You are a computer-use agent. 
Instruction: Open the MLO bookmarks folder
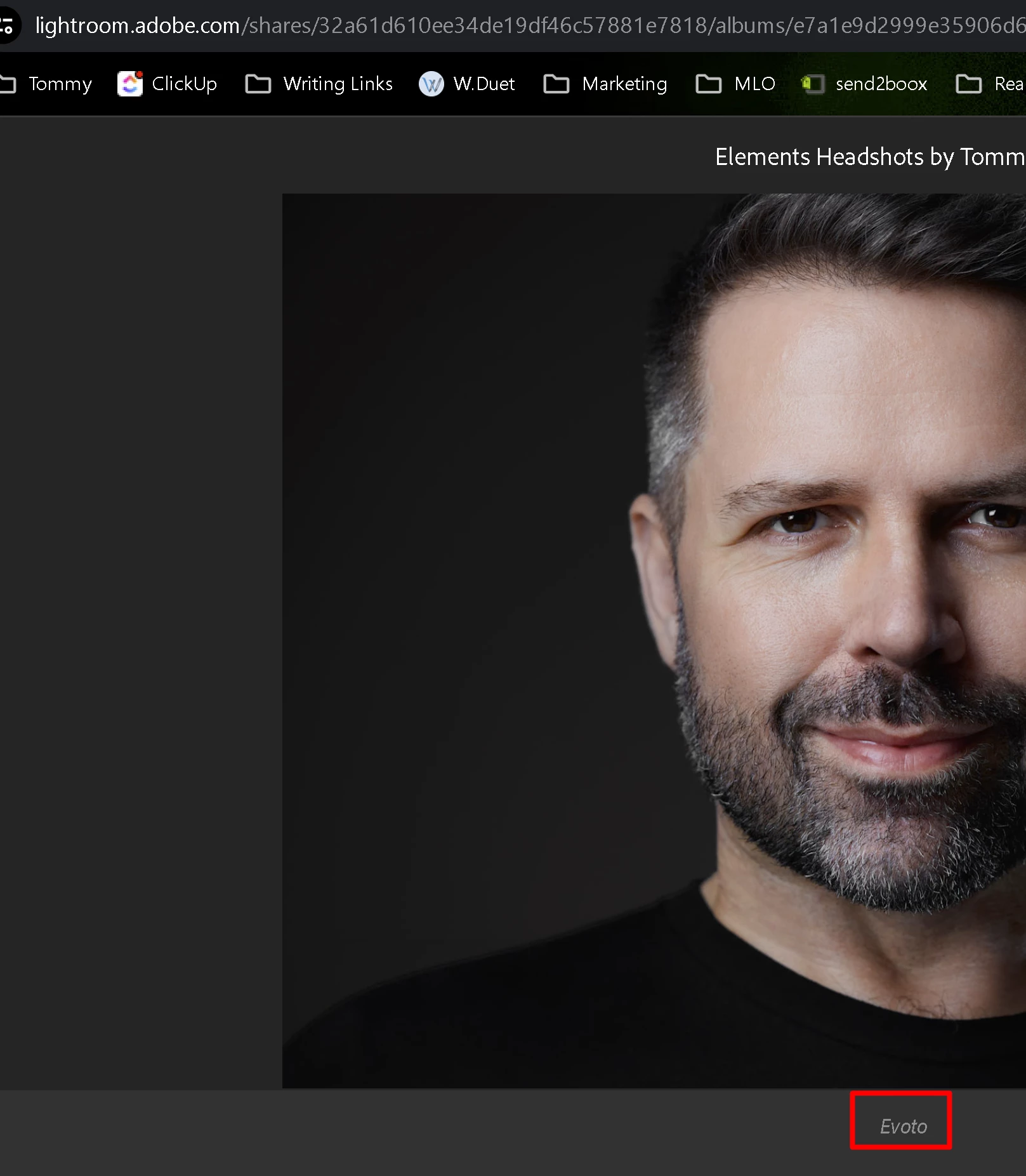point(735,84)
